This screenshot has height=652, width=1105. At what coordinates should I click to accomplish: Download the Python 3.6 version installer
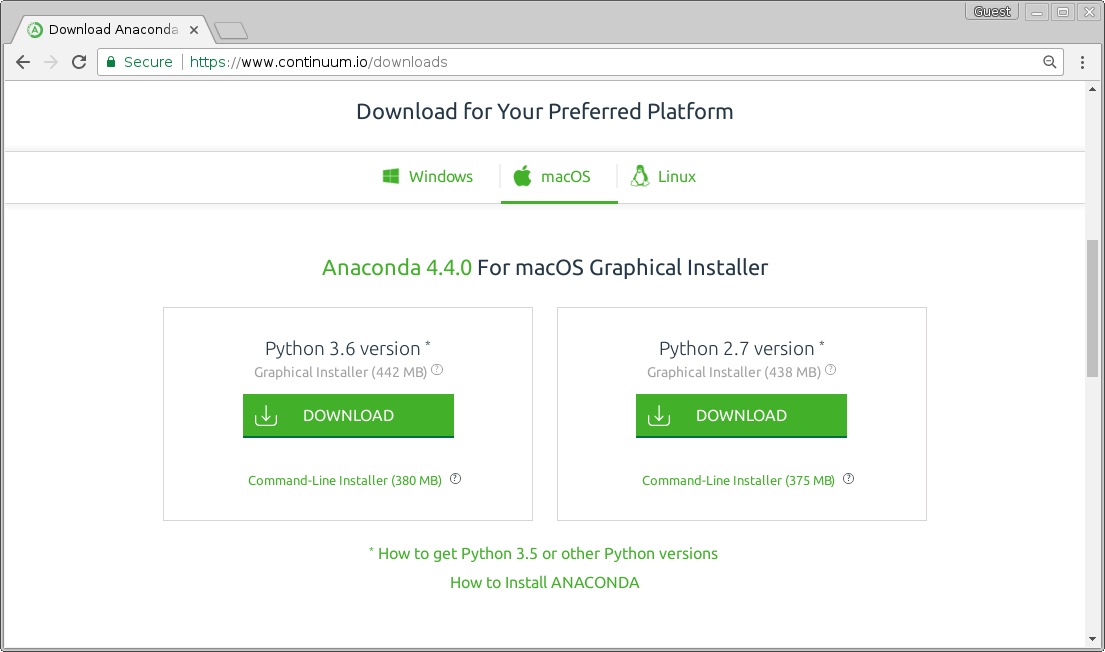pos(348,415)
